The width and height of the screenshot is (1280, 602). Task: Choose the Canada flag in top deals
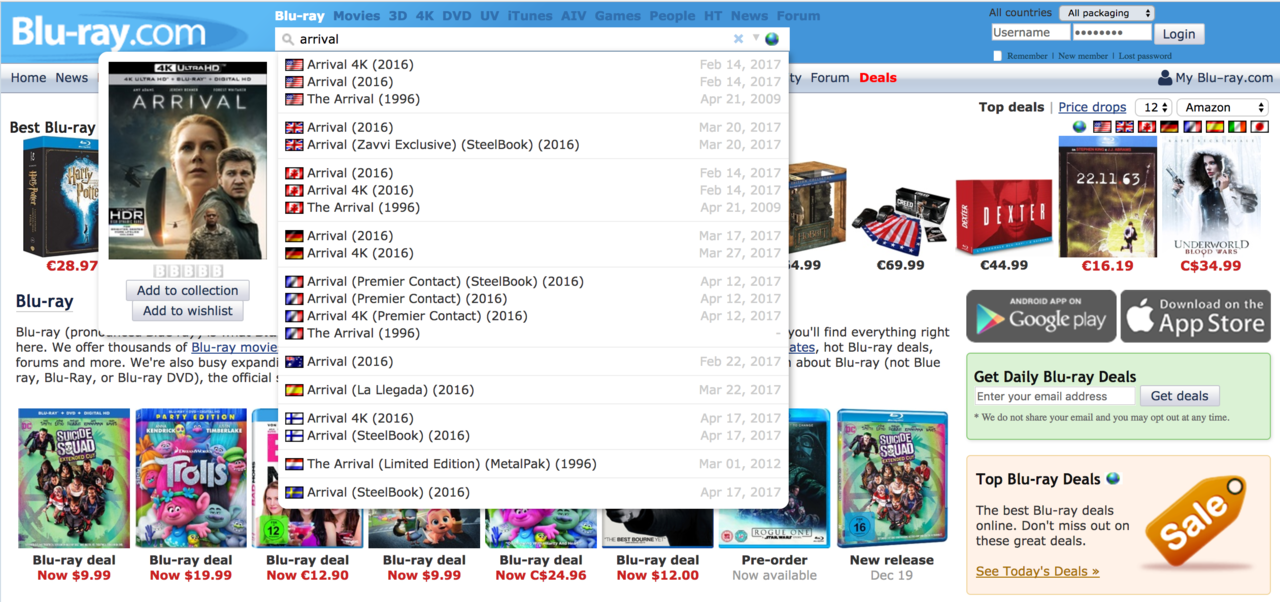point(1147,127)
